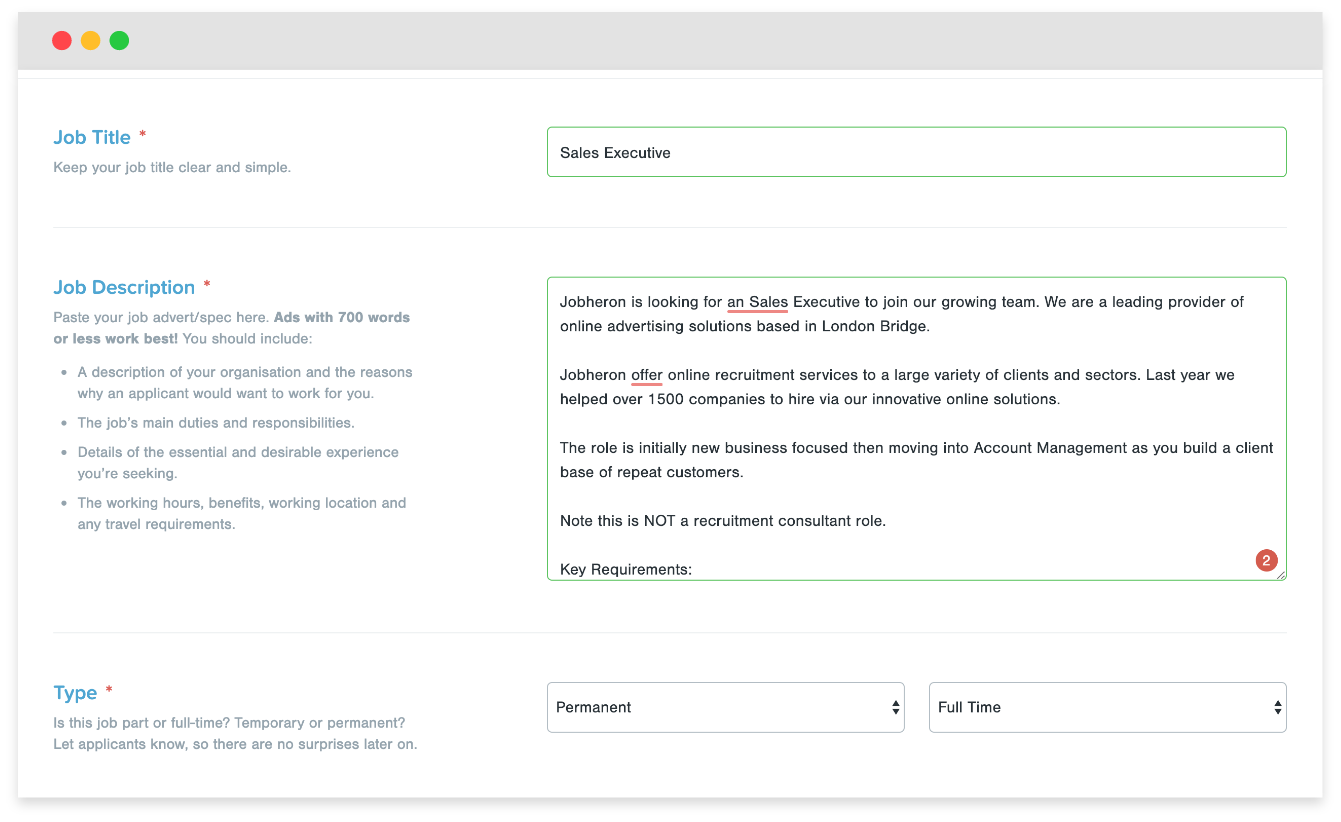Click the yellow minimize window button

pos(90,41)
